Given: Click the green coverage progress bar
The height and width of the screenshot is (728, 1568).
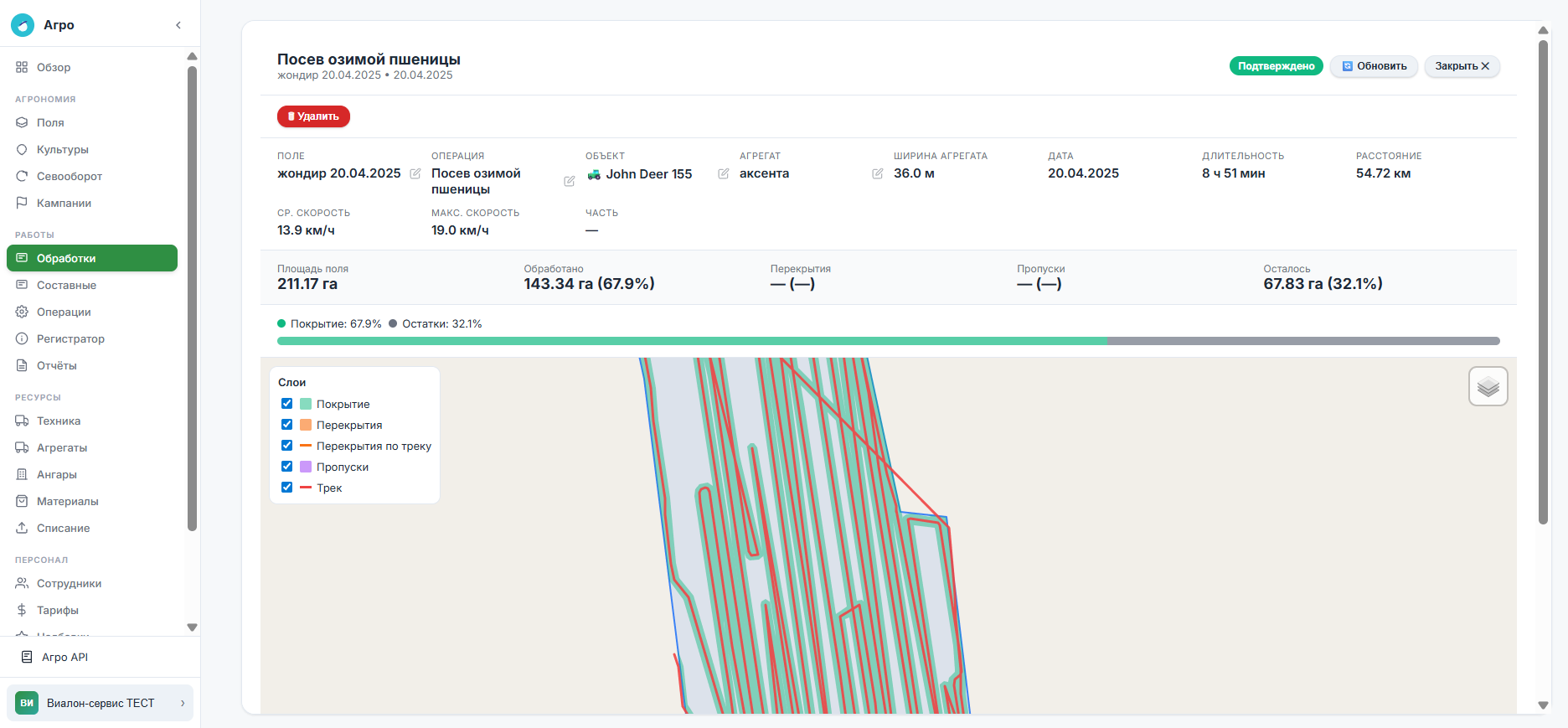Looking at the screenshot, I should pos(692,341).
